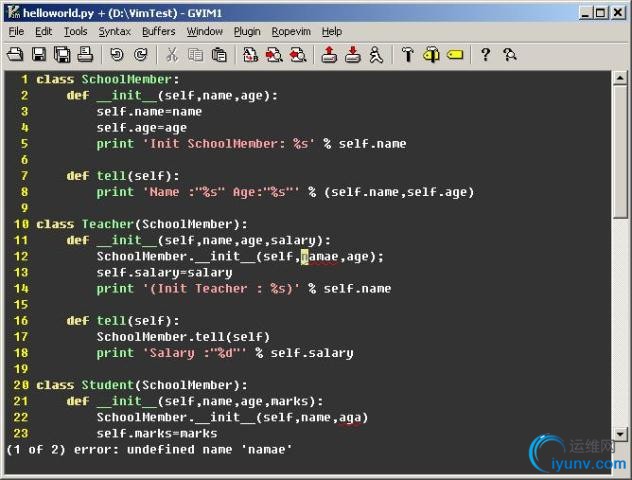632x480 pixels.
Task: Maximize the GVIM window
Action: (x=601, y=13)
